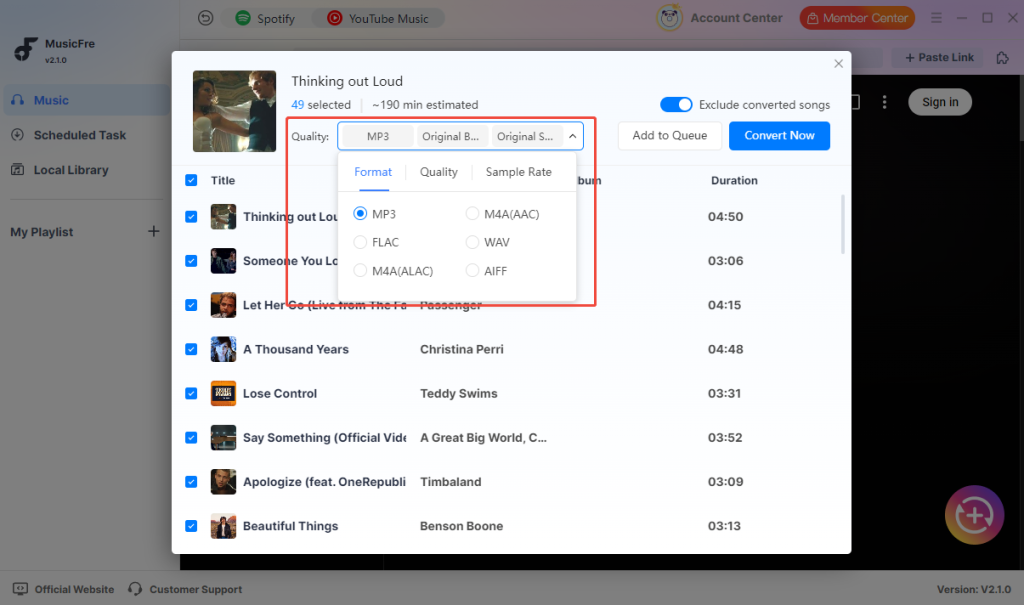
Task: Click the Thinking out Loud album cover
Action: point(234,111)
